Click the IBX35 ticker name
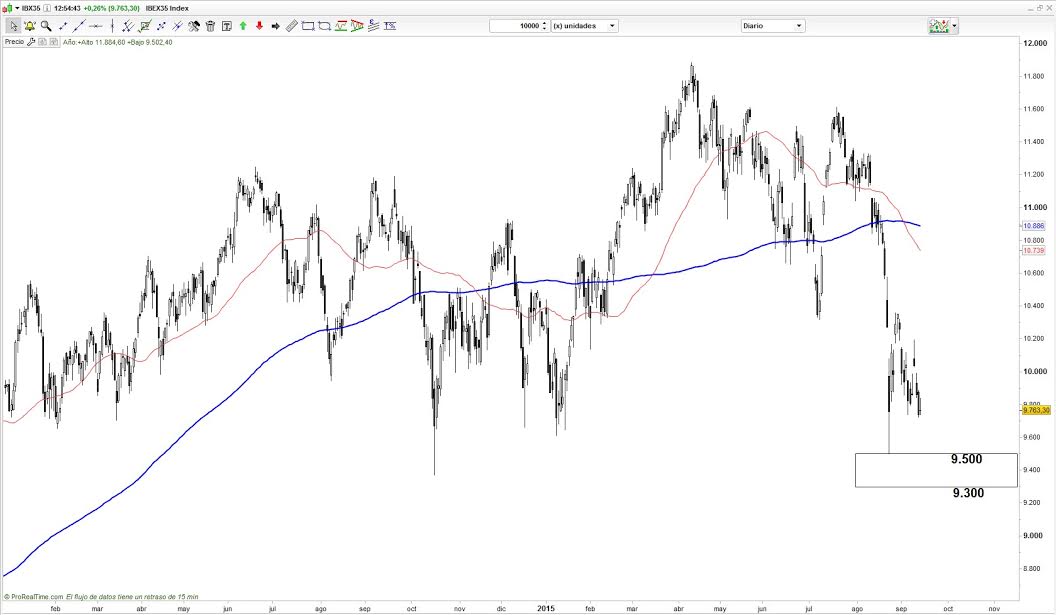The width and height of the screenshot is (1056, 615). [x=31, y=8]
